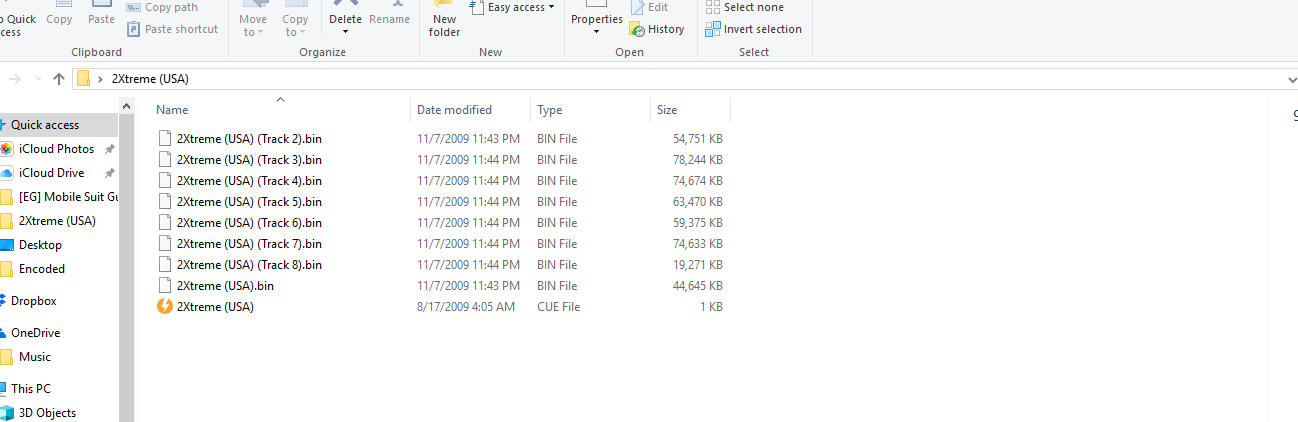Viewport: 1298px width, 422px height.
Task: Click the 2Xtreme (USA) address bar path
Action: (x=150, y=79)
